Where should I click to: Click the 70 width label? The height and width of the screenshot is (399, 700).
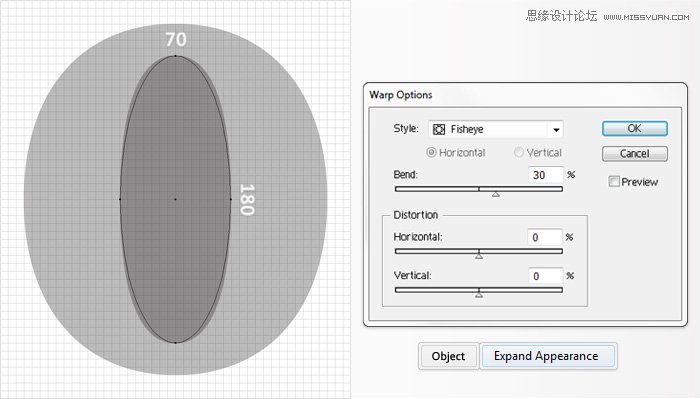(176, 40)
